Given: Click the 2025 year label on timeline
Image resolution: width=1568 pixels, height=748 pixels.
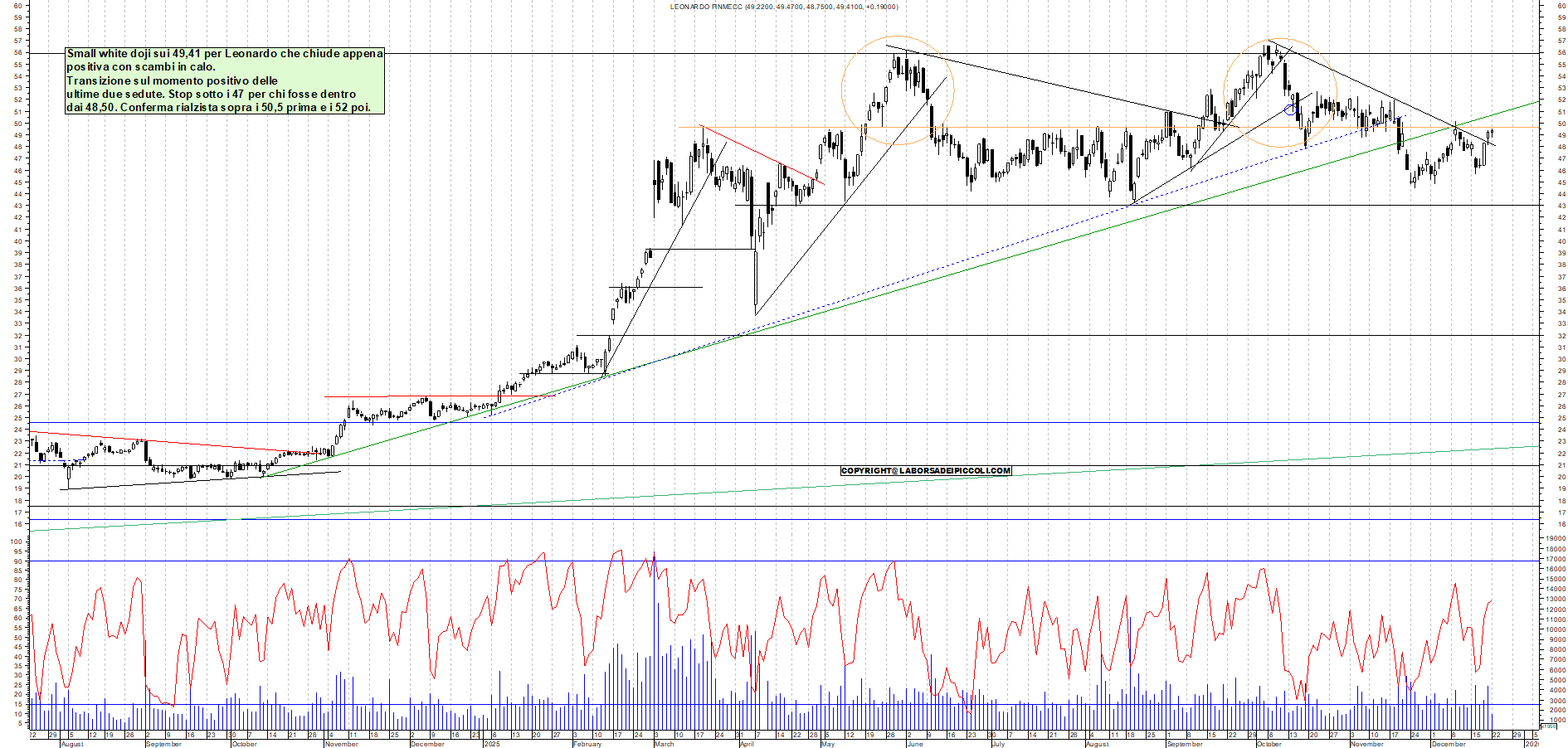Looking at the screenshot, I should 492,744.
